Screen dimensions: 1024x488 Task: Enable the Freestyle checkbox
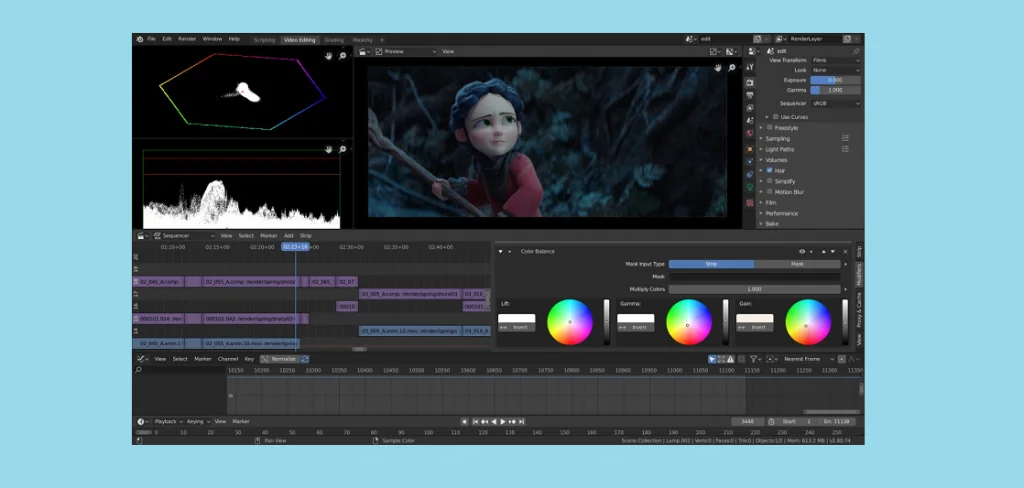[x=769, y=128]
